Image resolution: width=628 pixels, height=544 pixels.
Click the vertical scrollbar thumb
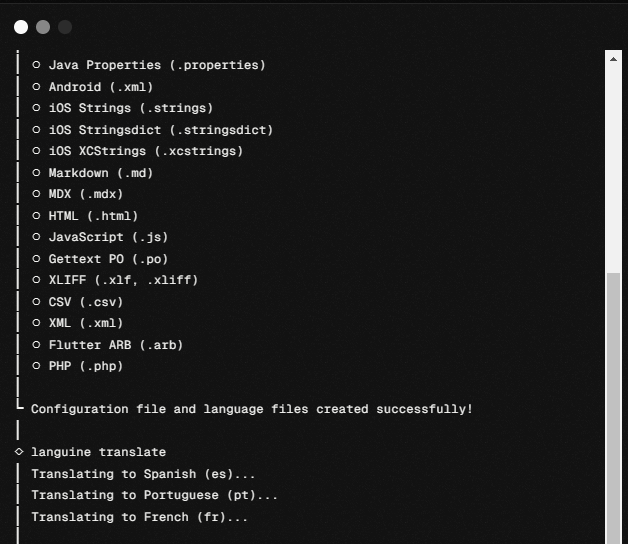[x=614, y=400]
